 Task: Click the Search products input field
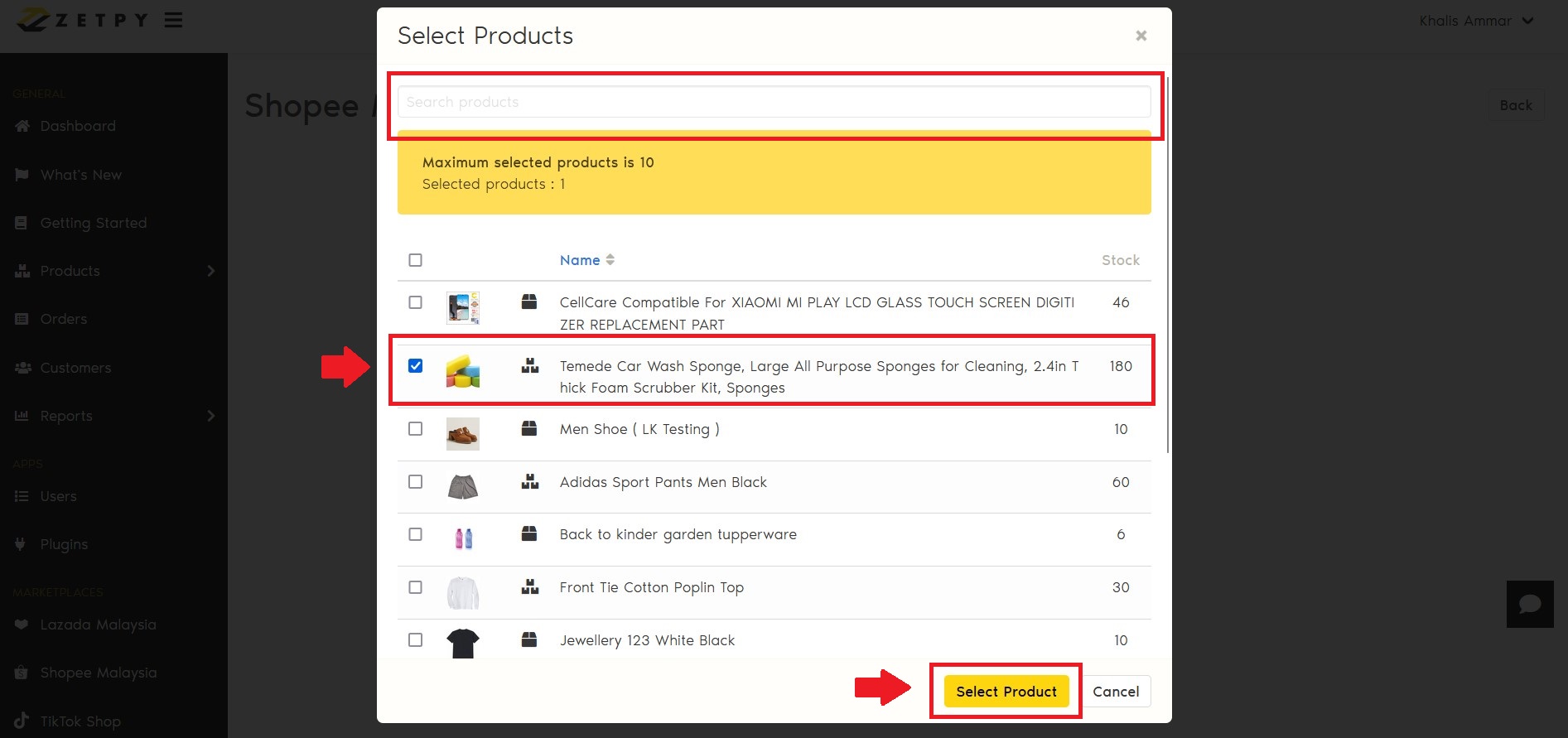774,102
